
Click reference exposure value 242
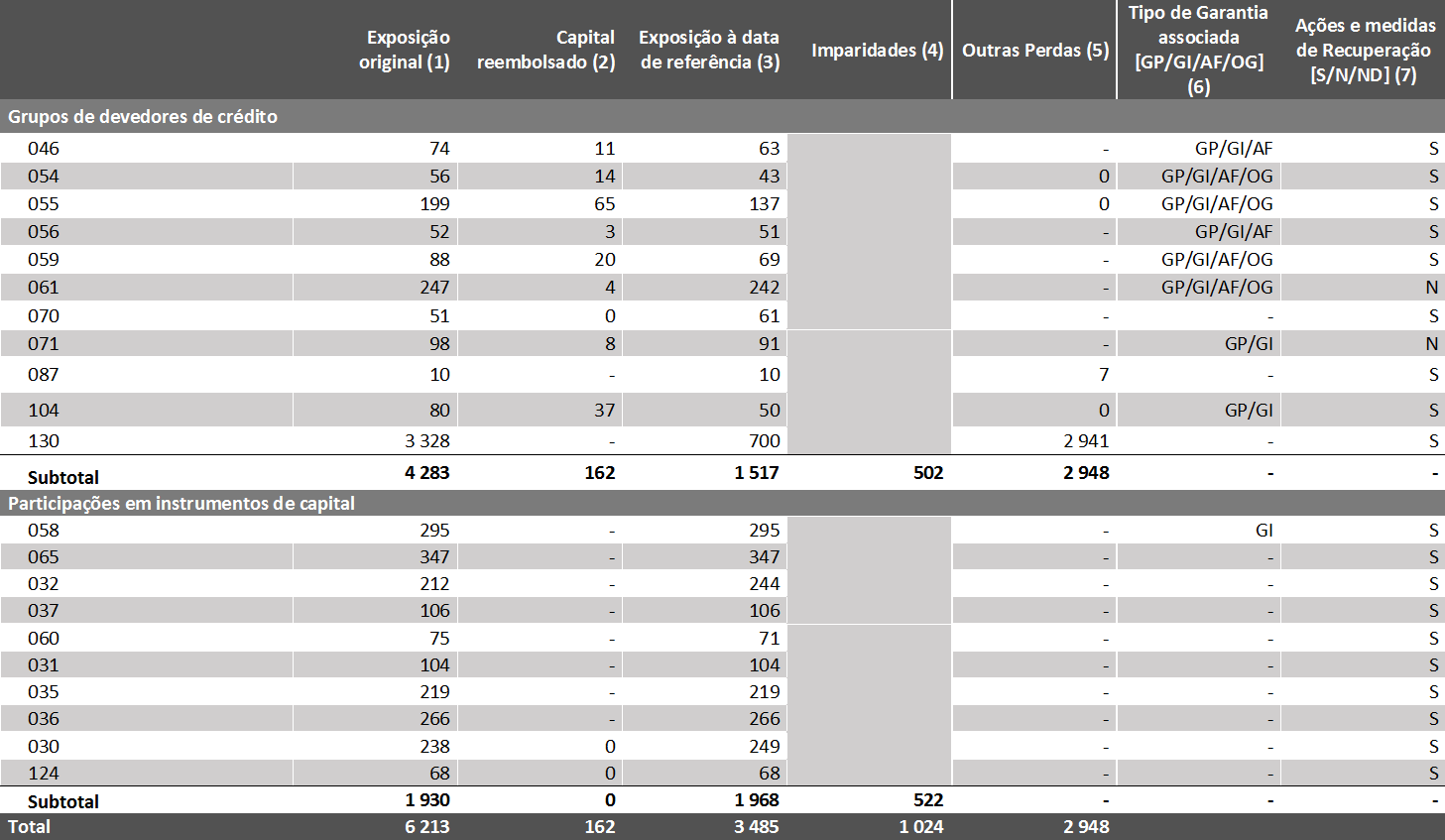(764, 287)
